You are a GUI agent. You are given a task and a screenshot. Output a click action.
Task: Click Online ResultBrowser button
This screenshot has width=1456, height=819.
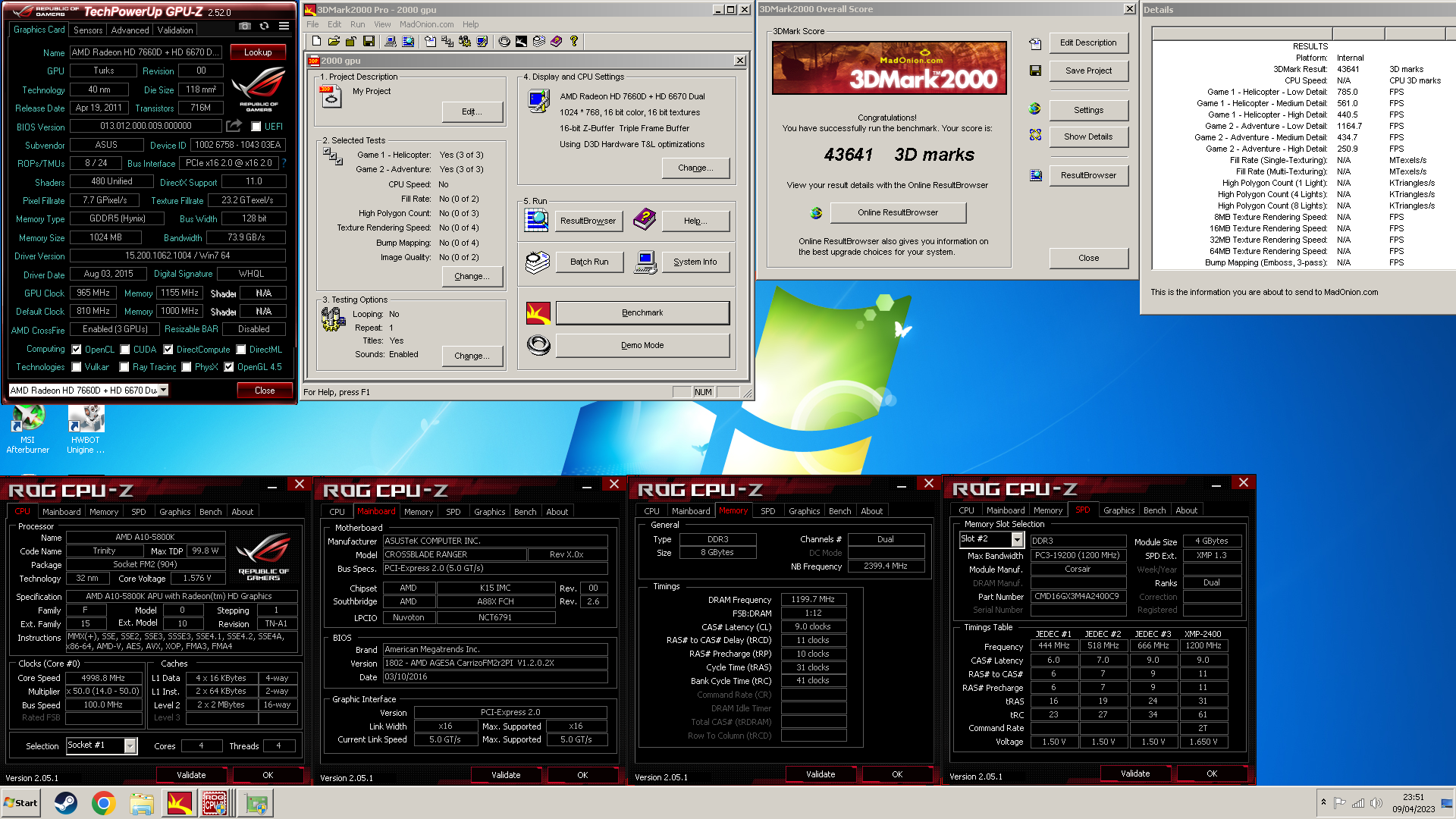(898, 212)
